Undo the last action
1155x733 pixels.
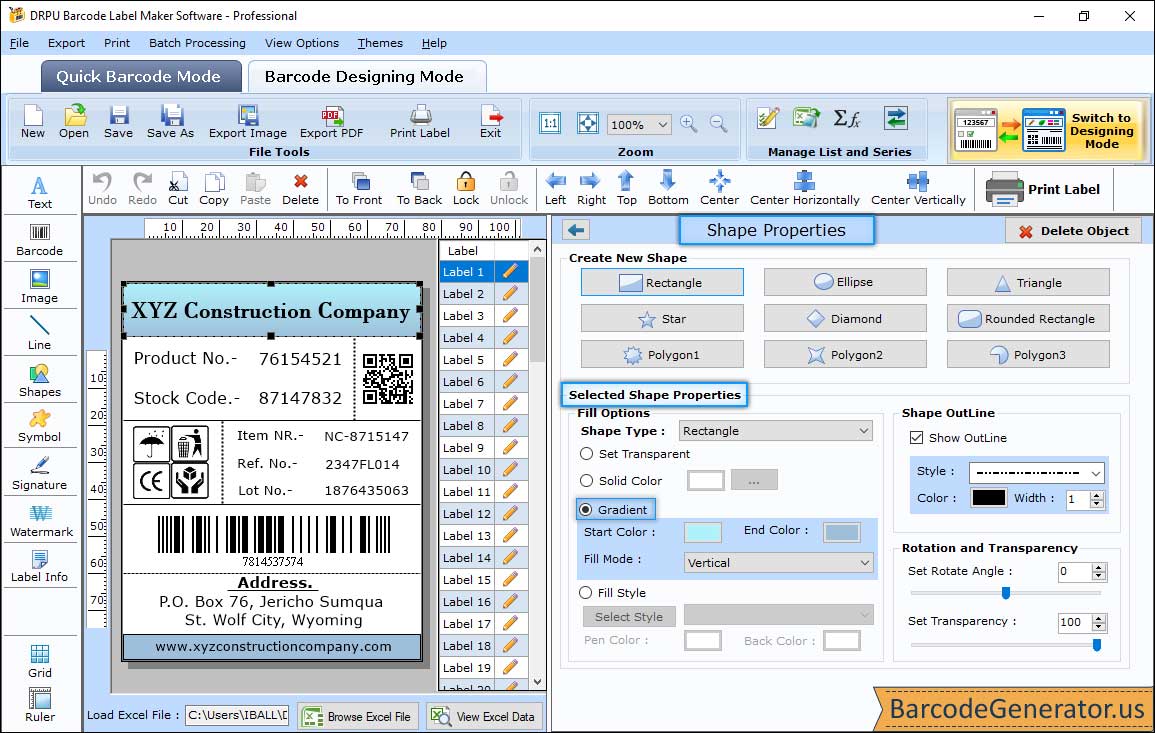point(102,189)
